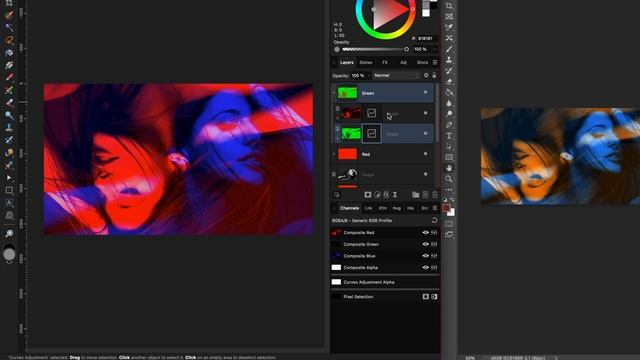
Task: Switch to the Stock tab
Action: [422, 62]
